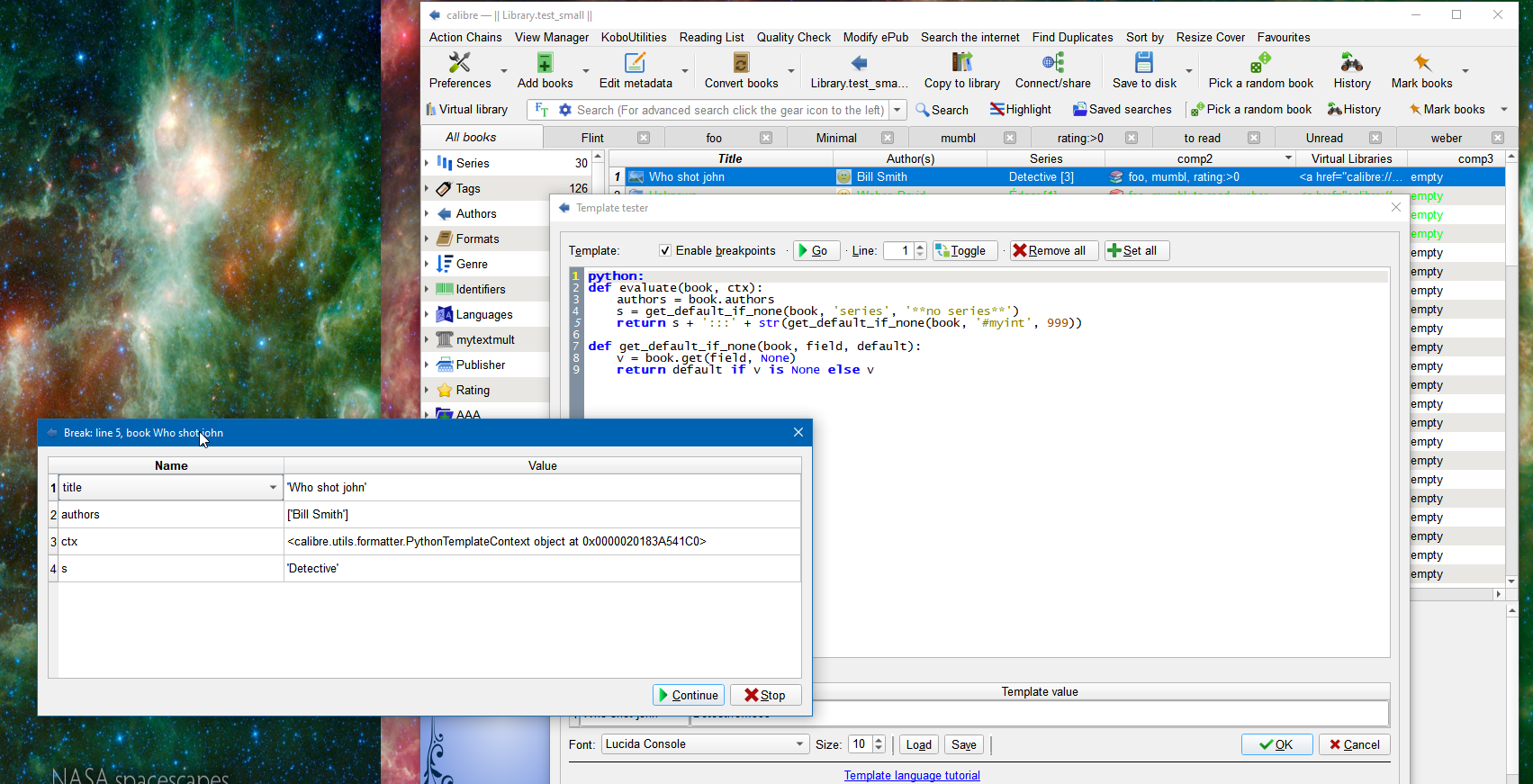Click Load template button
The image size is (1533, 784).
point(918,744)
